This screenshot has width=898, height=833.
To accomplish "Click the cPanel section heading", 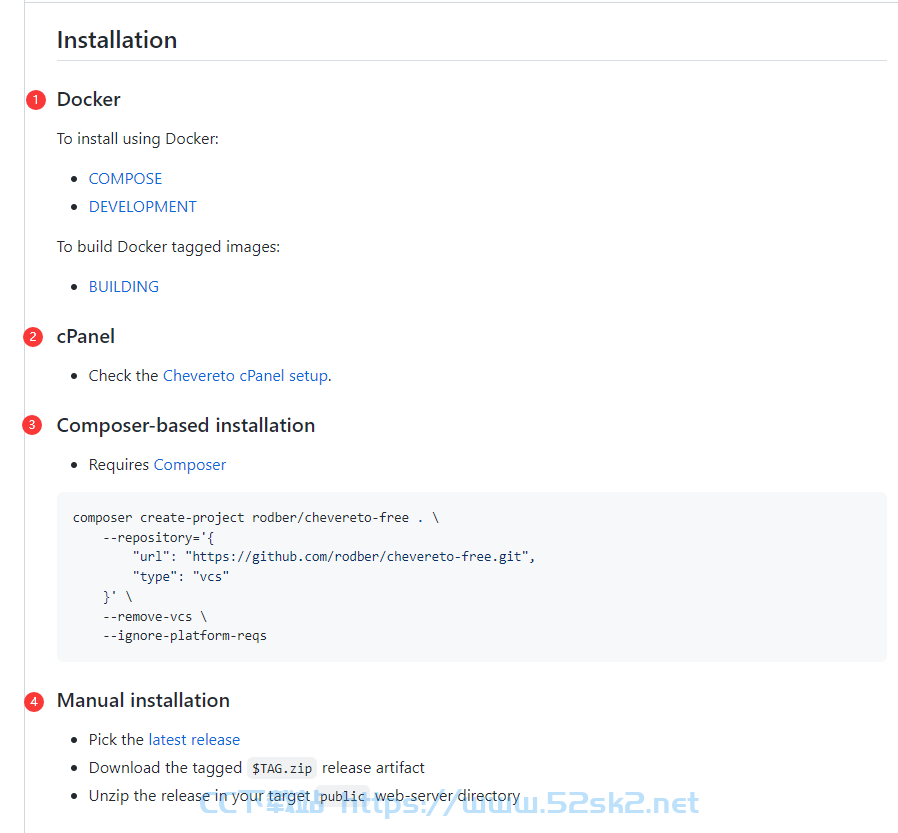I will click(x=86, y=337).
